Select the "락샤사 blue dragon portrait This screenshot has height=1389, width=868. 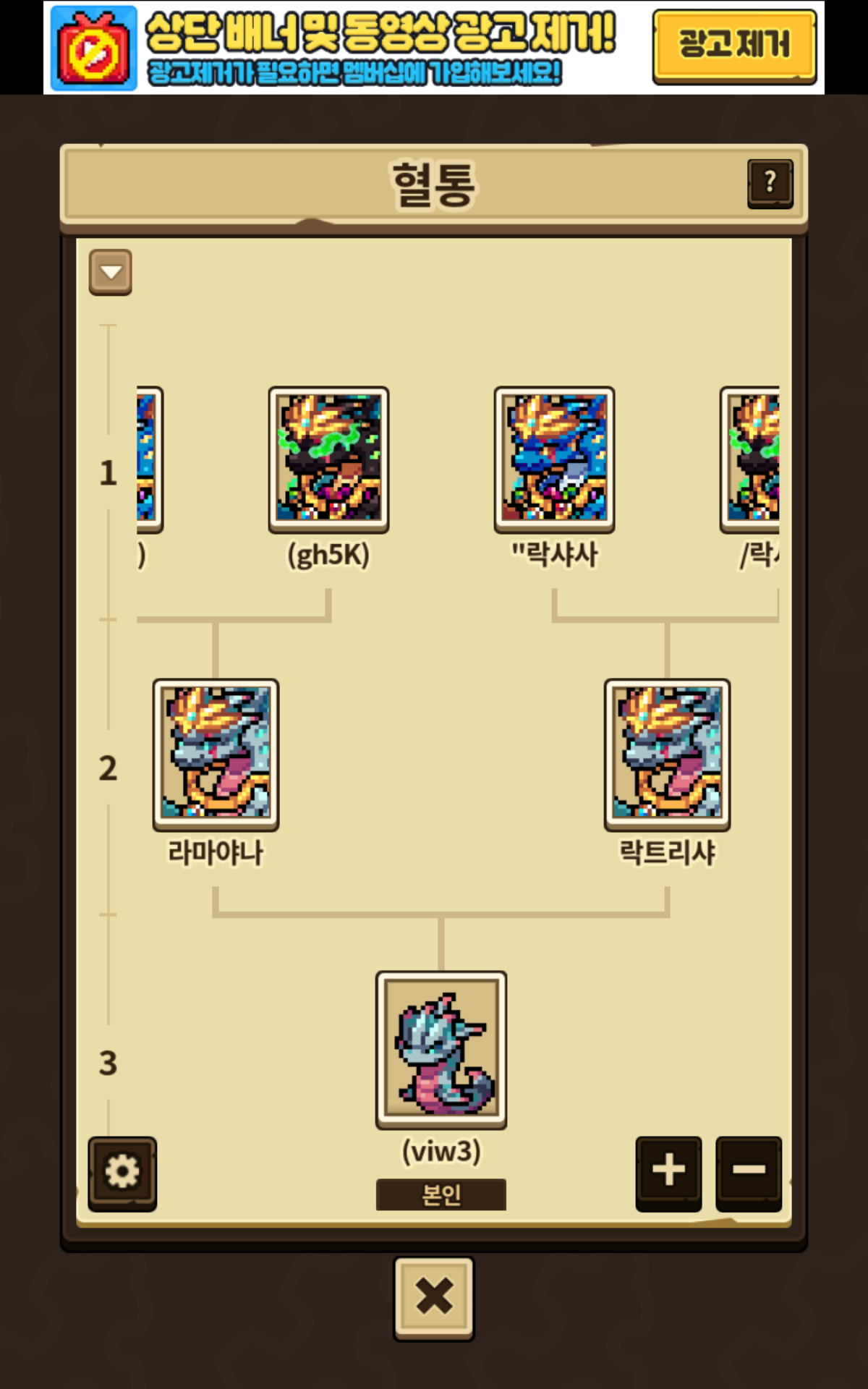555,459
